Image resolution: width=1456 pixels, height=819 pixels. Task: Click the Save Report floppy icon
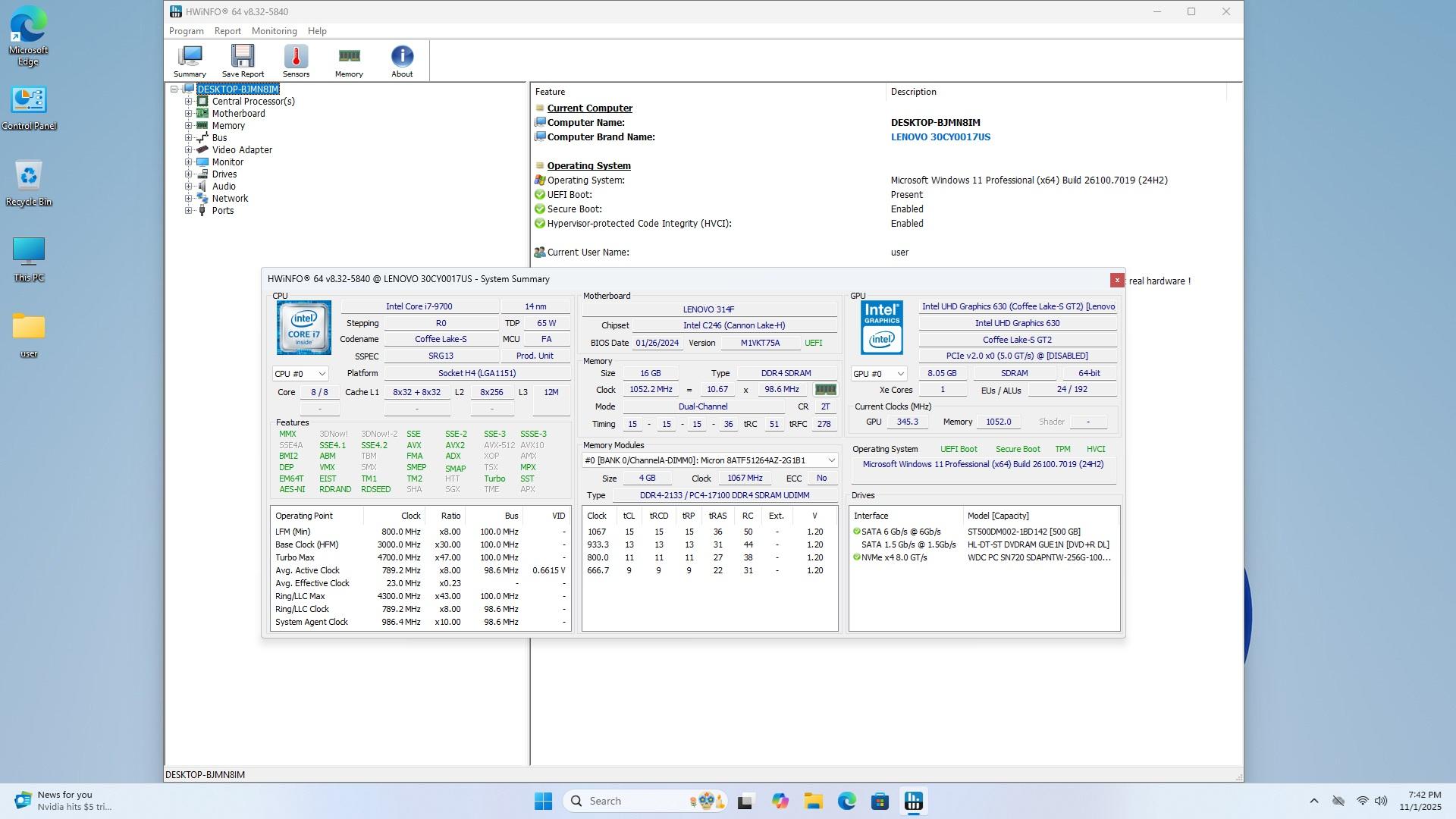pyautogui.click(x=243, y=61)
